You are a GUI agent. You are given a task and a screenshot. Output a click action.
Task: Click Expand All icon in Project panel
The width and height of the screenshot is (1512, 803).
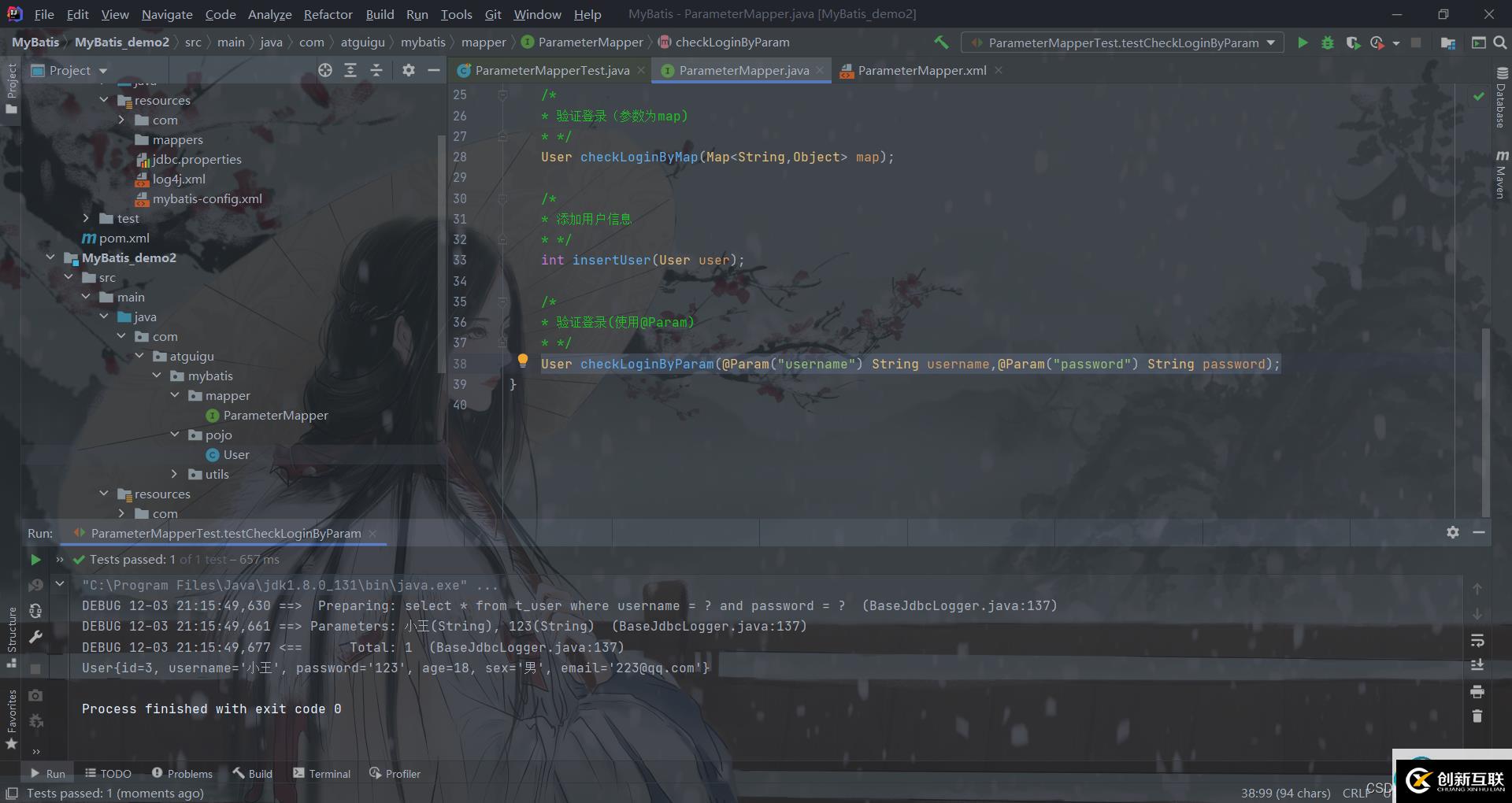(350, 70)
